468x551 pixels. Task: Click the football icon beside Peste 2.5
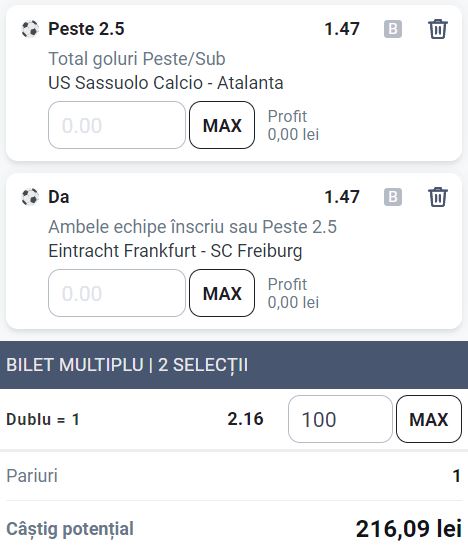point(30,29)
